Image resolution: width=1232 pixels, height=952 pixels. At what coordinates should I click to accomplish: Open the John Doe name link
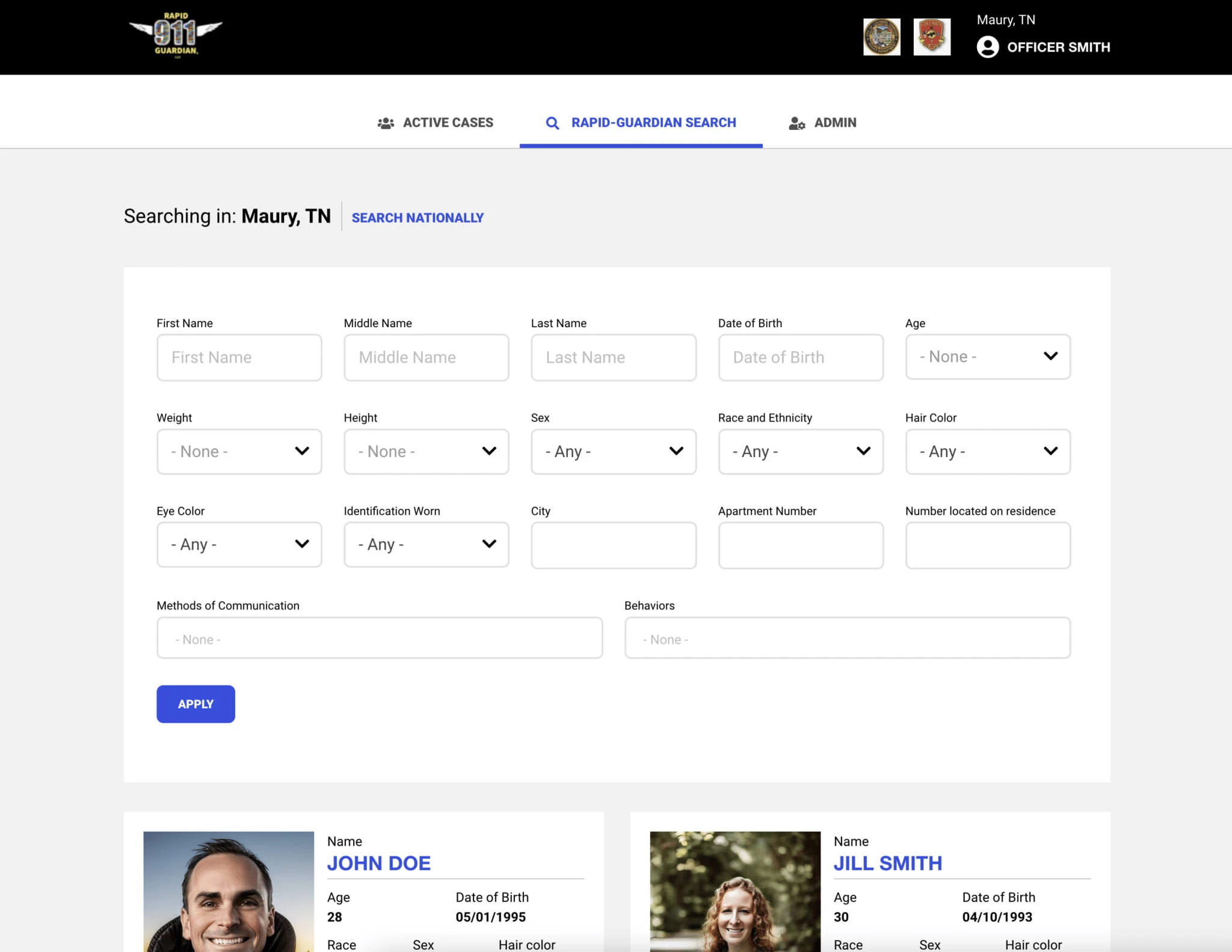pyautogui.click(x=379, y=864)
